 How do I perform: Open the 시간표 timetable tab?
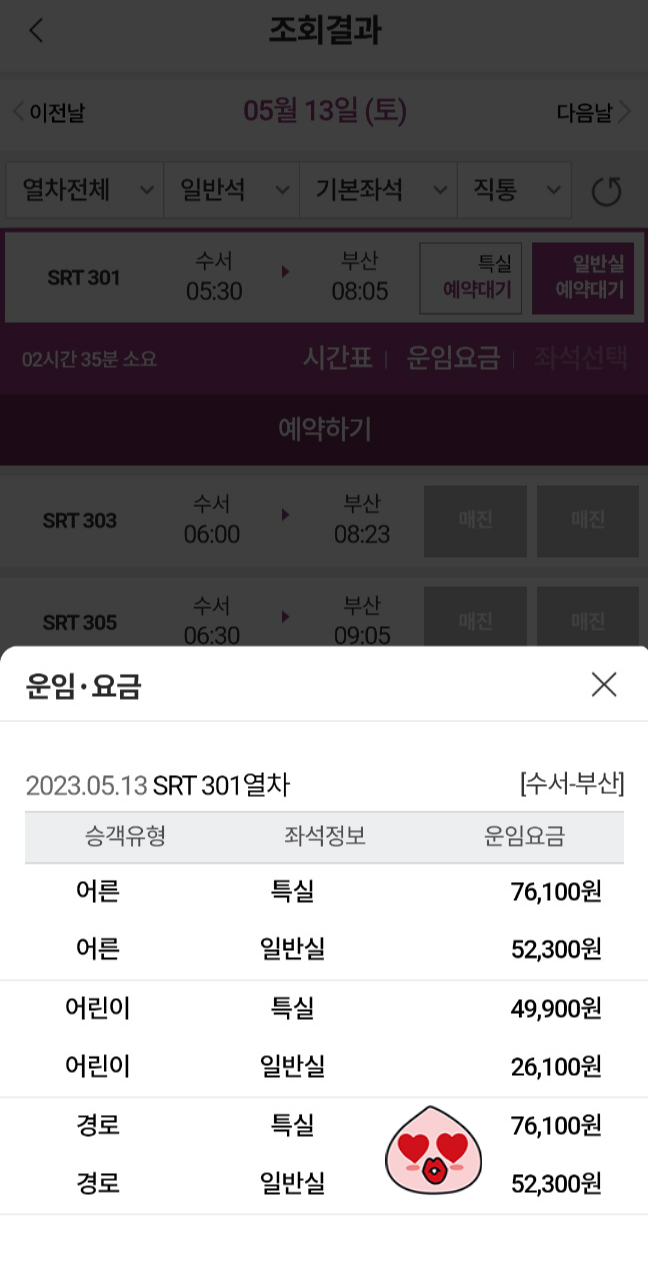pyautogui.click(x=338, y=358)
